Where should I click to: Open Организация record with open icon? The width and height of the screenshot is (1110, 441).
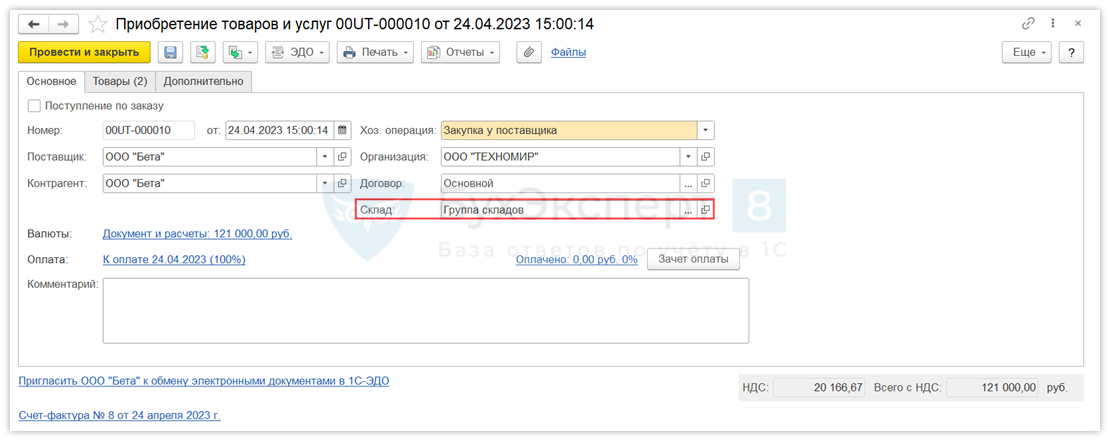tap(706, 156)
